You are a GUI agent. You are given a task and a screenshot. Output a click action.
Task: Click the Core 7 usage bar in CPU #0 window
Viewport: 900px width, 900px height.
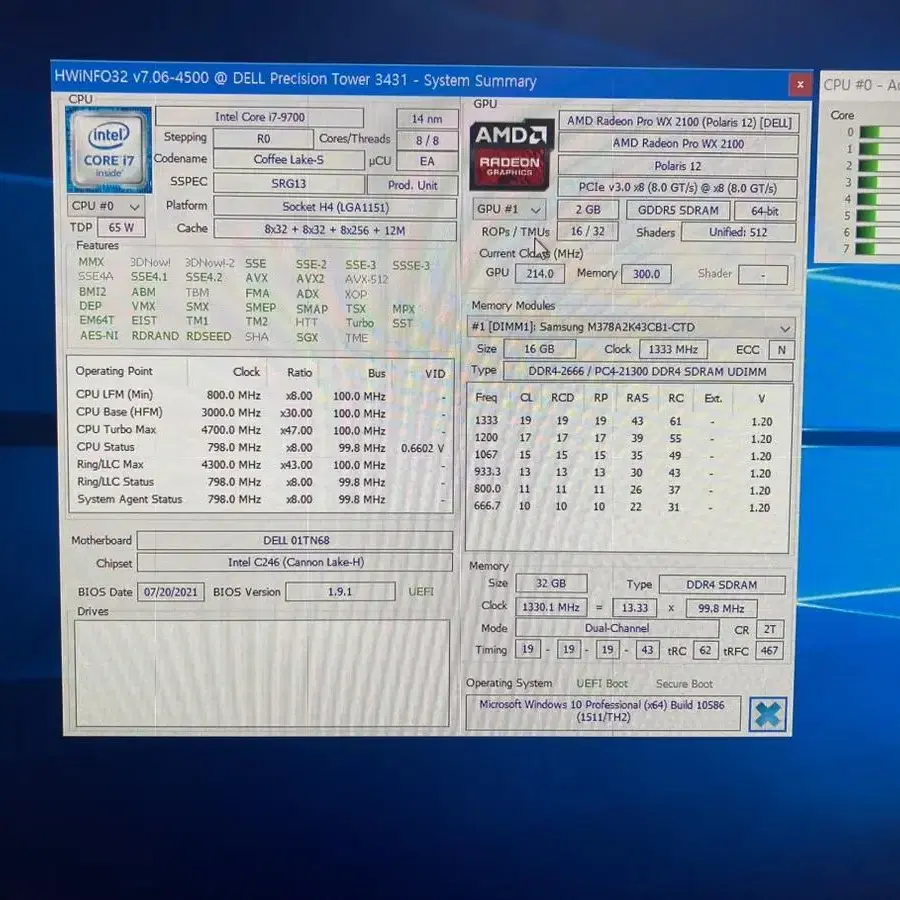[x=880, y=249]
